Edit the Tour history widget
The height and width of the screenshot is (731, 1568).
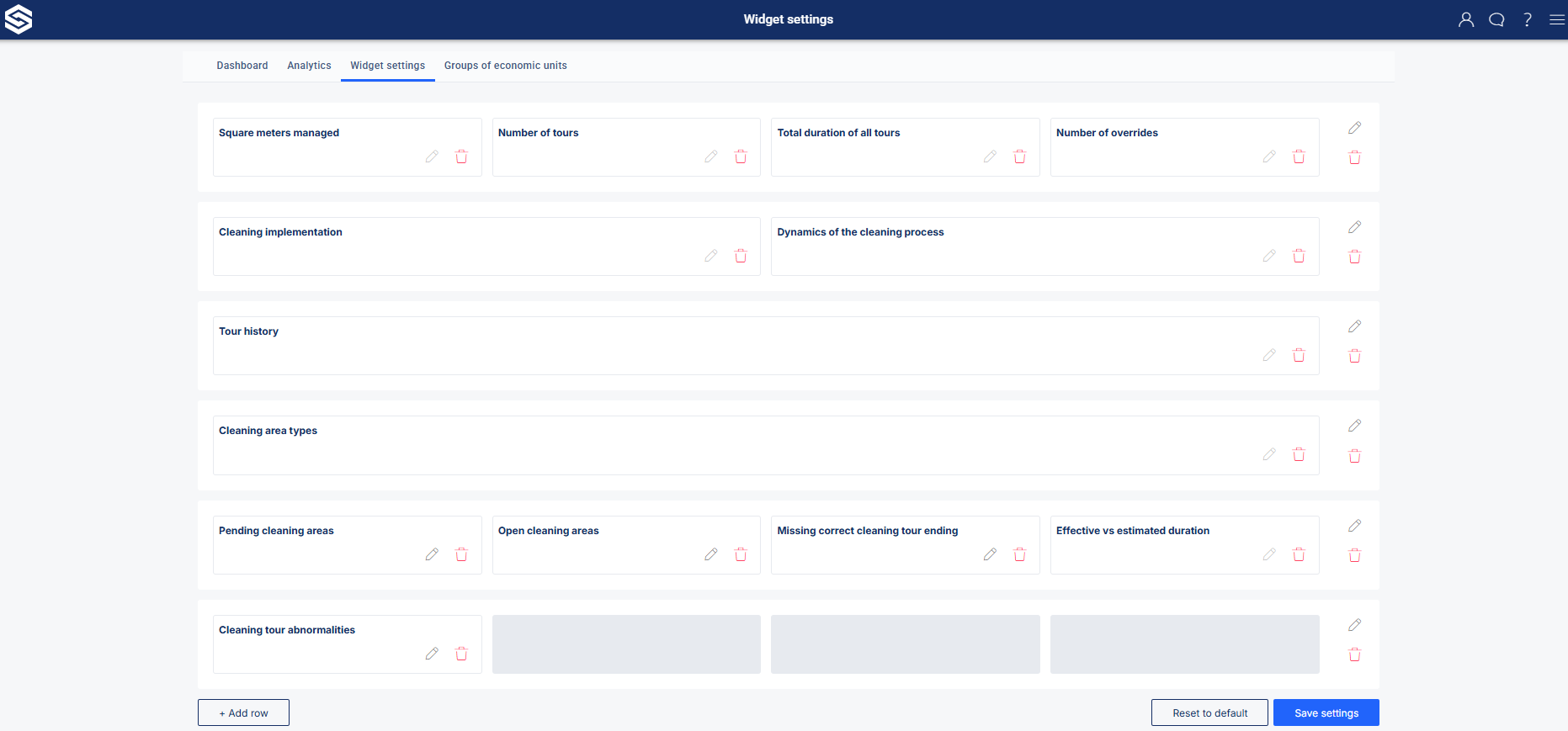coord(1269,355)
